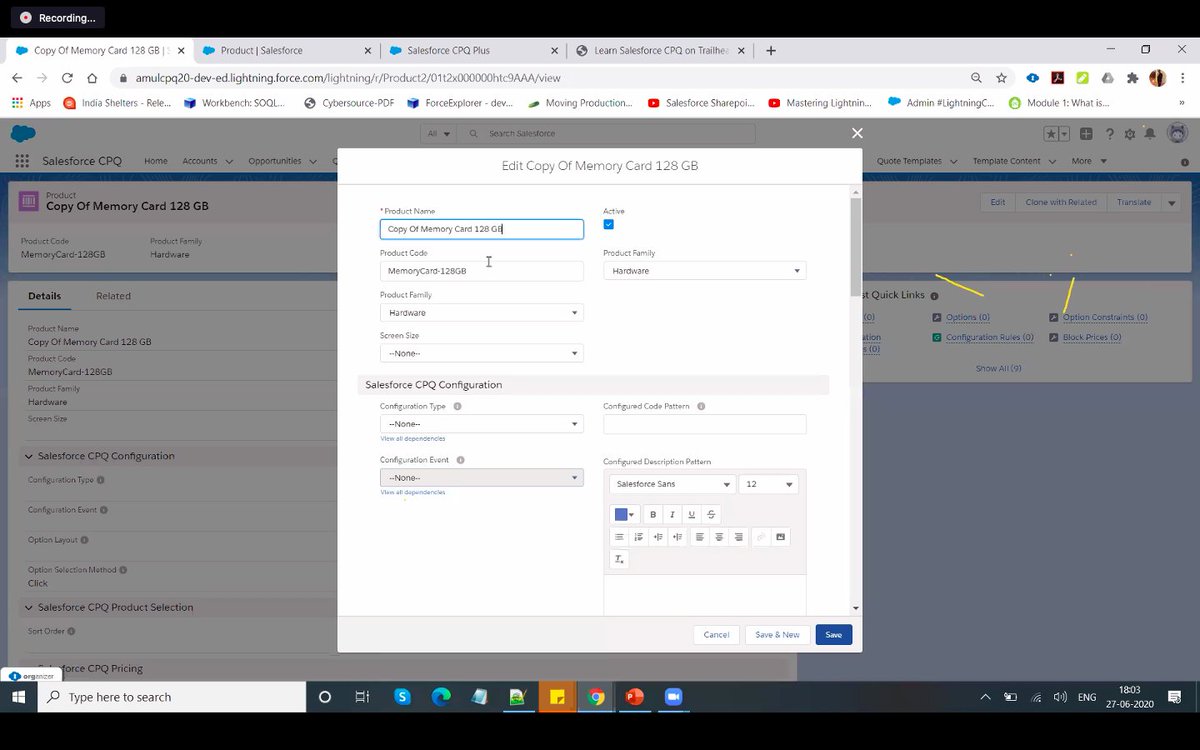Open Salesforce help question mark icon
The height and width of the screenshot is (750, 1200).
[x=1109, y=134]
